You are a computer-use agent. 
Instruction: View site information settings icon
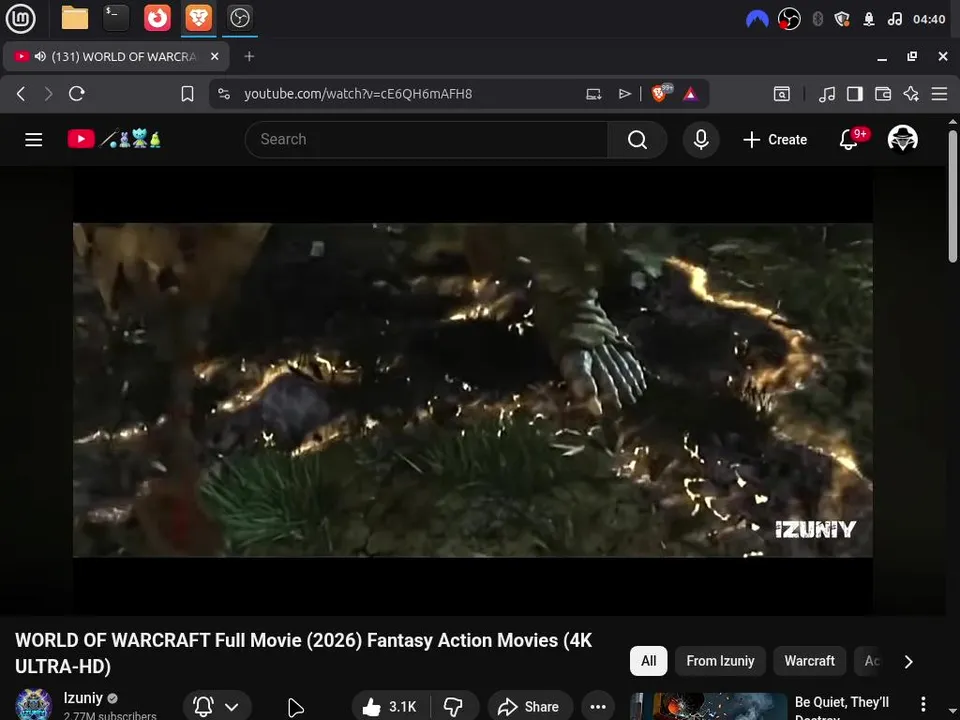(x=224, y=94)
